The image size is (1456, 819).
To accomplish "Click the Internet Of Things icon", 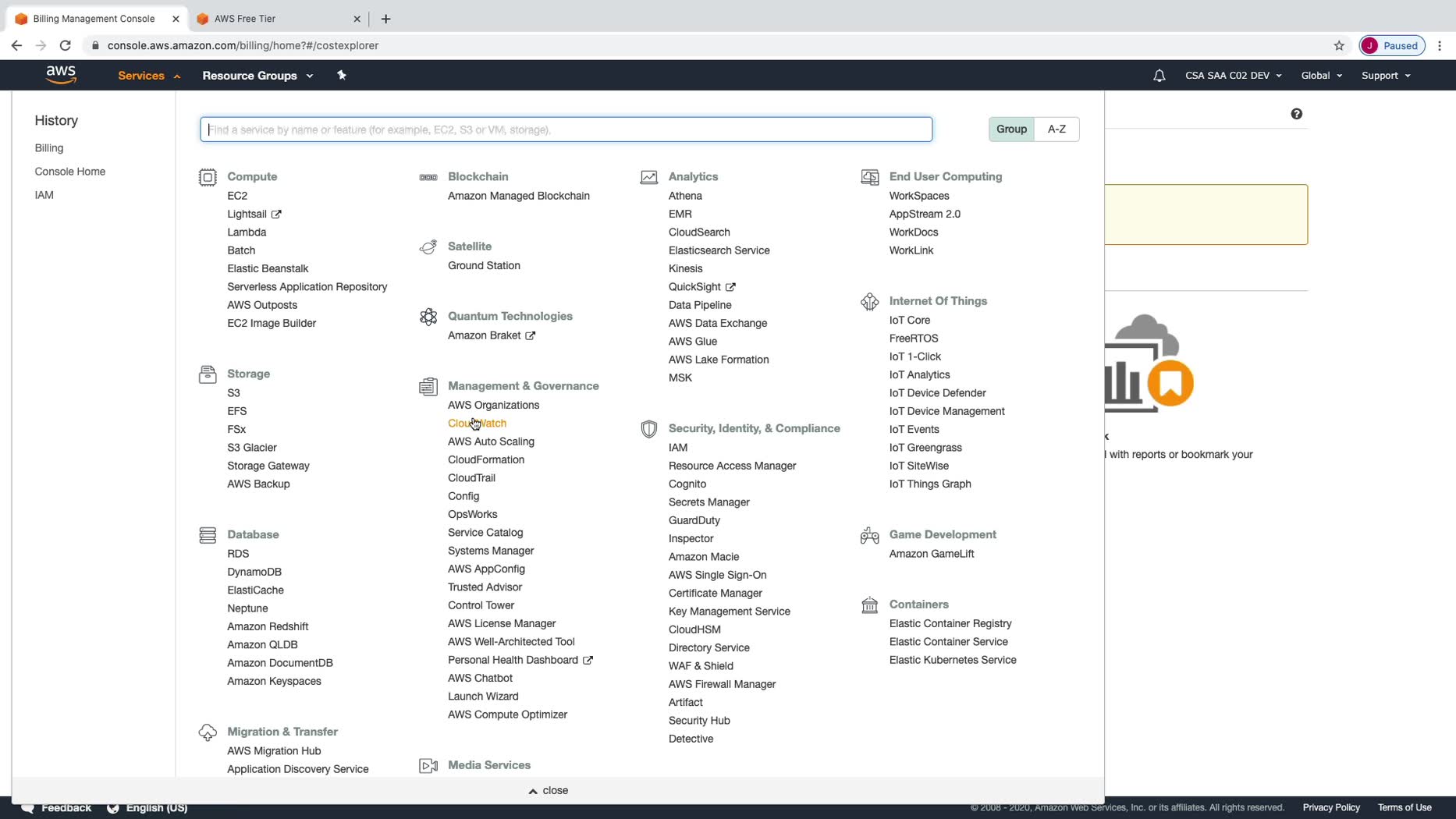I will click(870, 302).
